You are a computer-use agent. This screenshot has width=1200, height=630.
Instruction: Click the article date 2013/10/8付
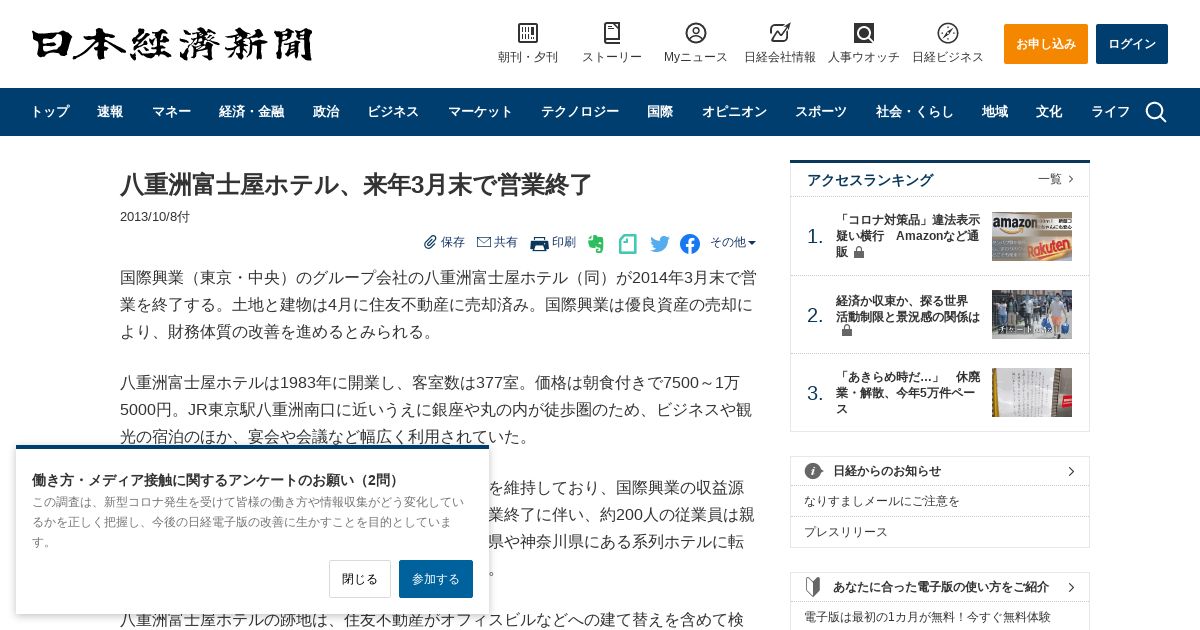point(155,217)
